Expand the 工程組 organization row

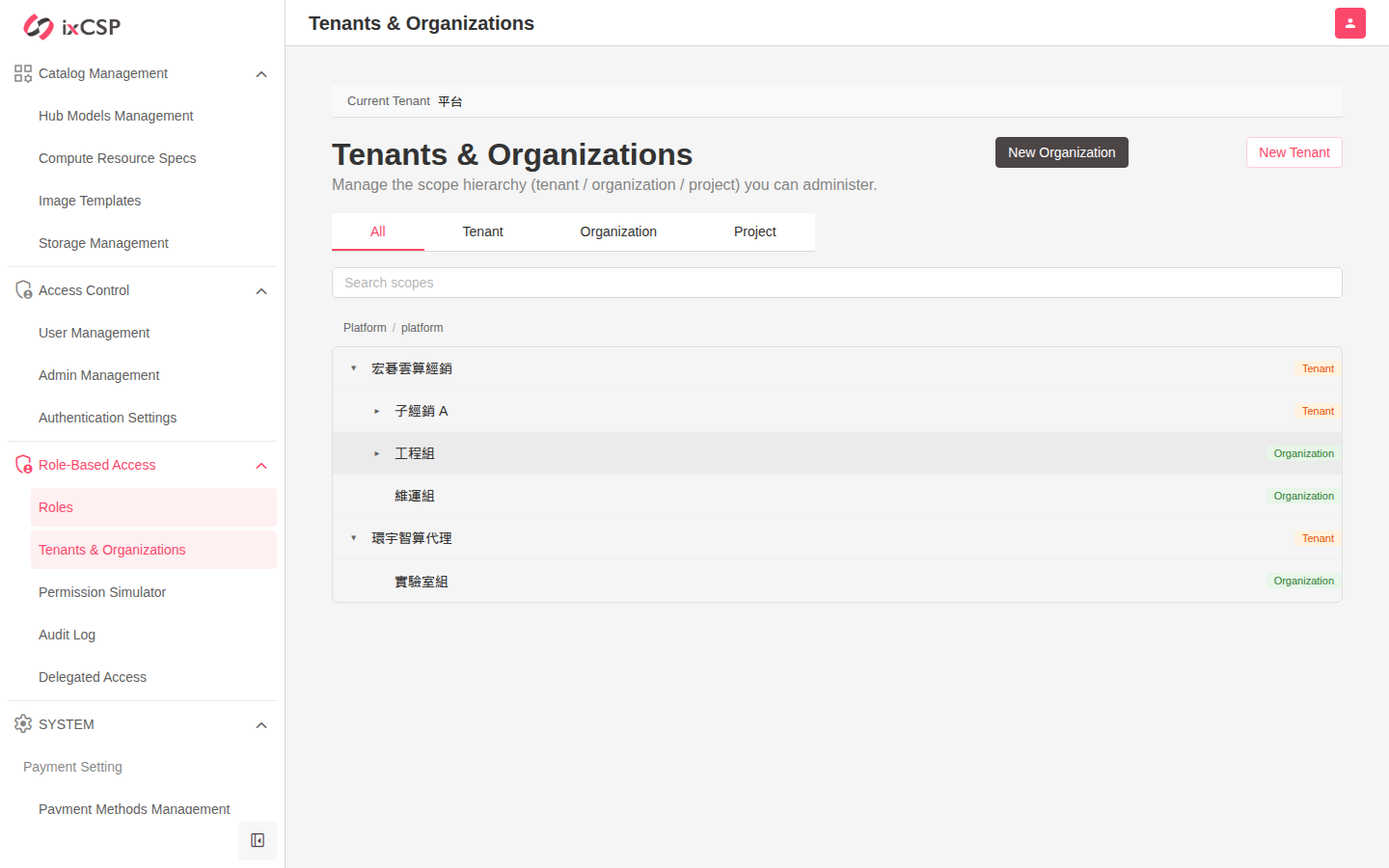377,453
